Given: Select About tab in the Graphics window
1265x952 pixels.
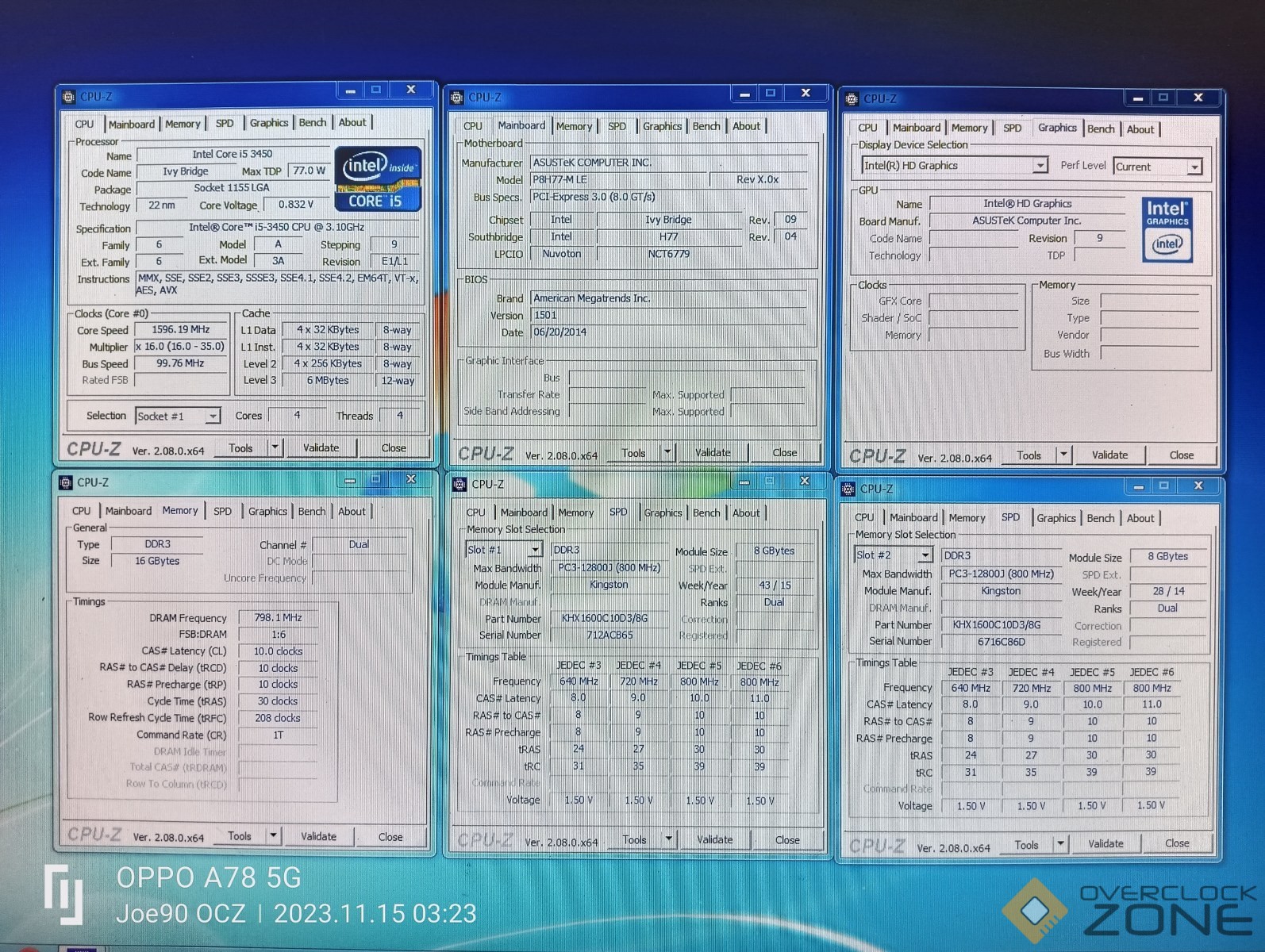Looking at the screenshot, I should point(1140,129).
